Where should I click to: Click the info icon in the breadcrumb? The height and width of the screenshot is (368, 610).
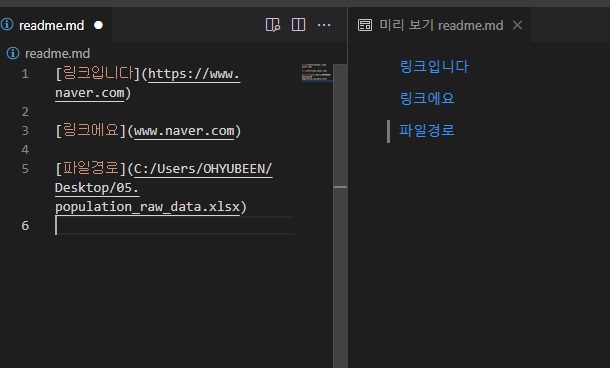pos(13,53)
